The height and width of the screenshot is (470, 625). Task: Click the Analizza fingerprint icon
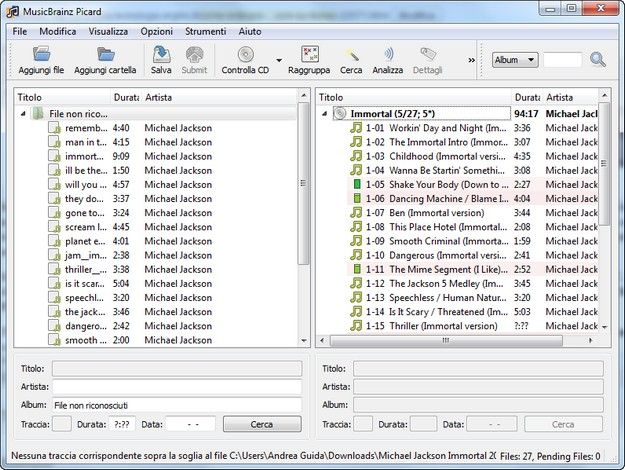click(388, 54)
